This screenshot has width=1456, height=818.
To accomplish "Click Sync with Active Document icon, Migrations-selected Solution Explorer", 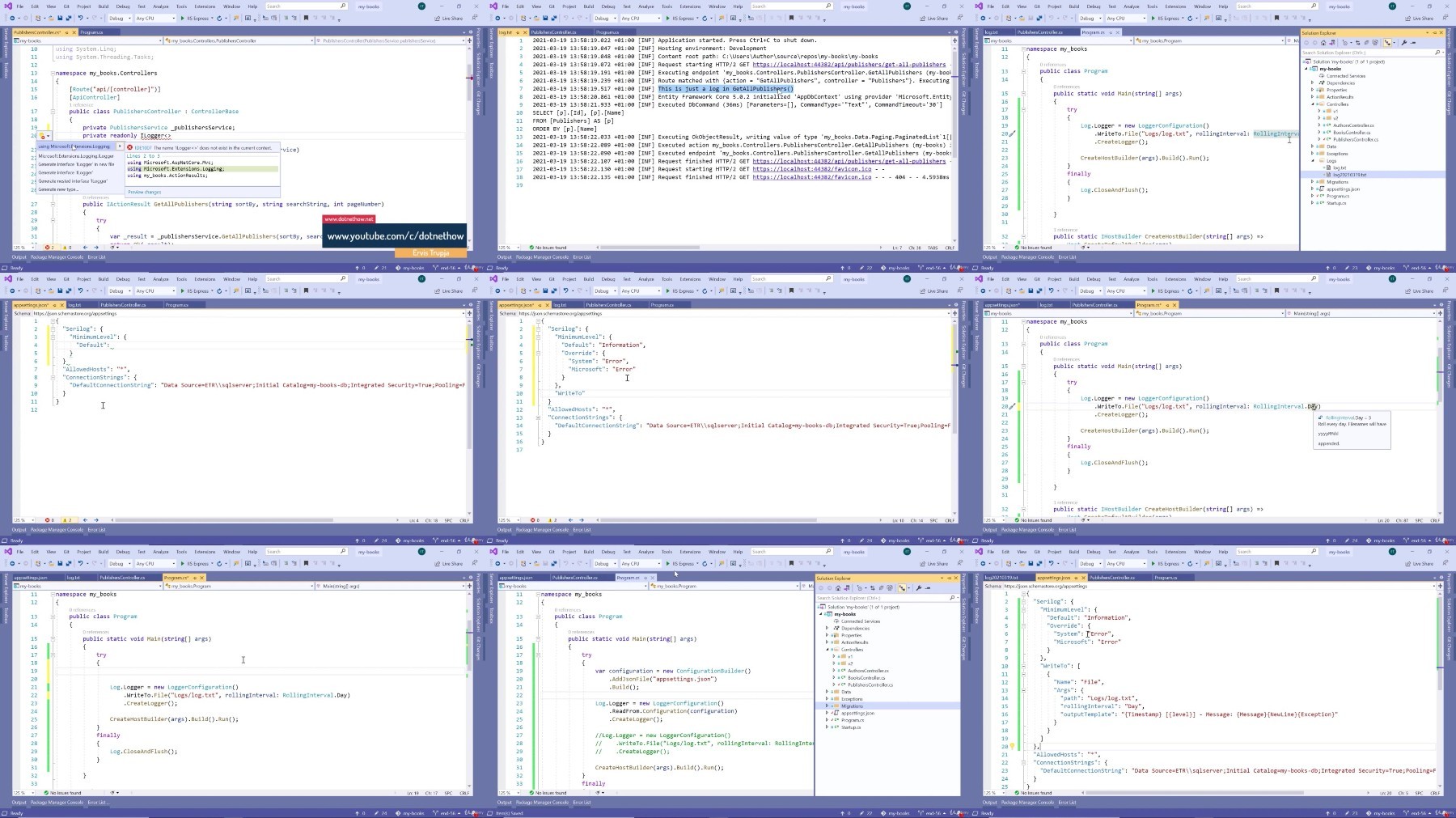I will 873,588.
